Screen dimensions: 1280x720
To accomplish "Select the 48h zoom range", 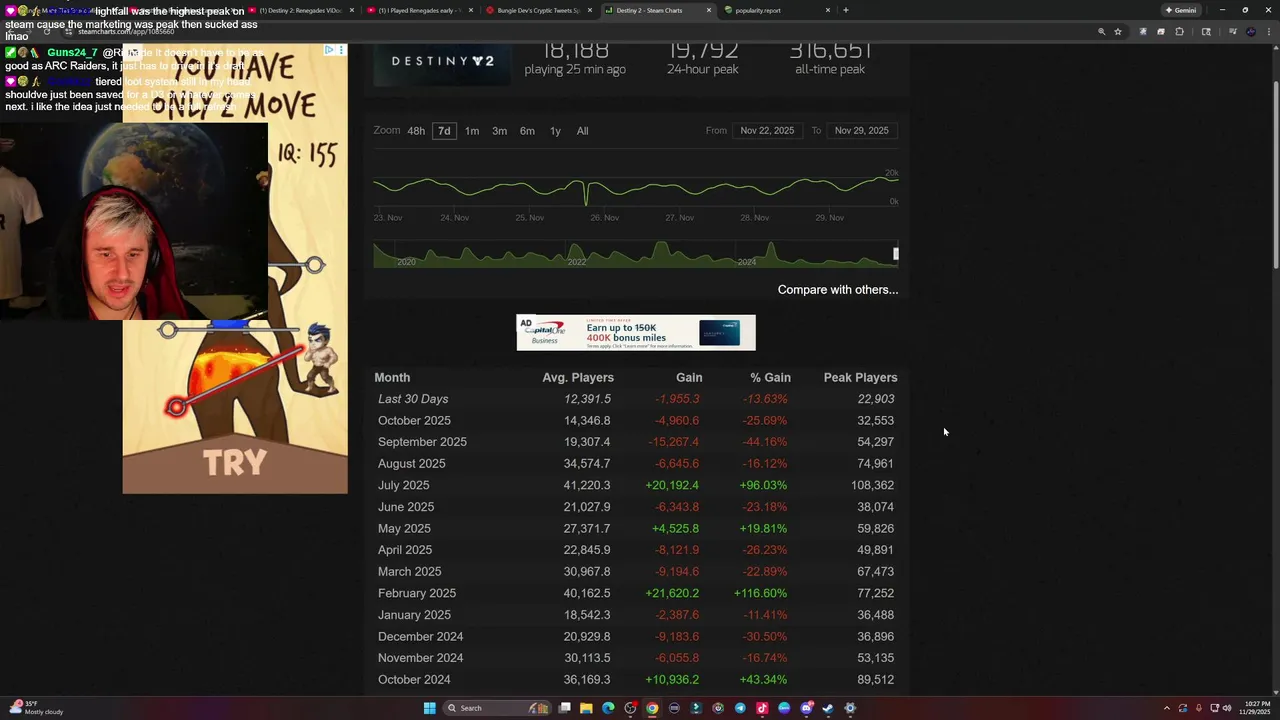I will point(416,131).
